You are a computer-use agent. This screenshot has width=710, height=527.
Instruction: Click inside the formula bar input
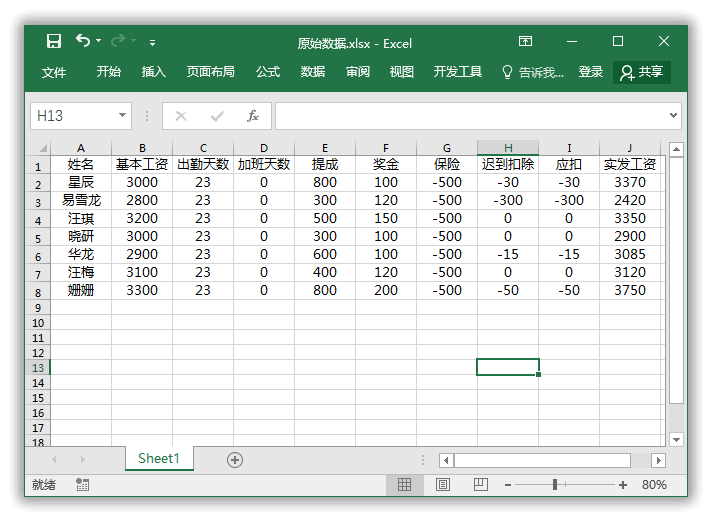click(471, 116)
